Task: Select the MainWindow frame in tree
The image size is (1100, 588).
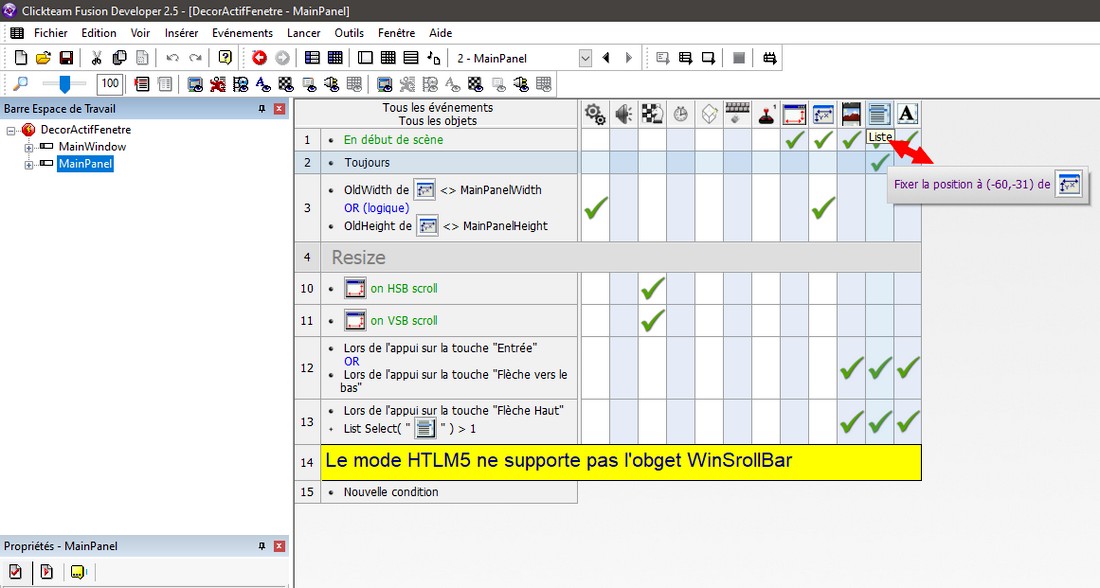Action: (92, 147)
